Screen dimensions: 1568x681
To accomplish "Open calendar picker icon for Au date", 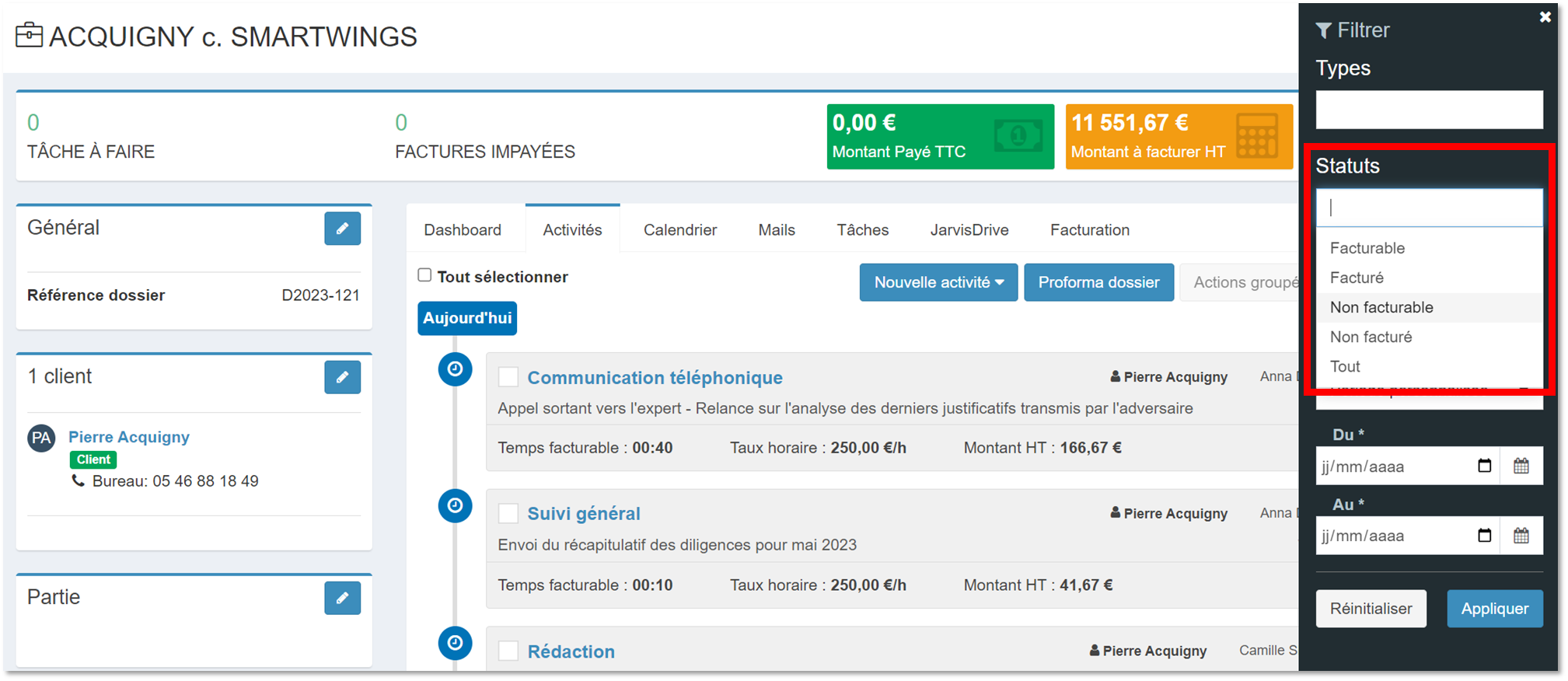I will 1521,536.
